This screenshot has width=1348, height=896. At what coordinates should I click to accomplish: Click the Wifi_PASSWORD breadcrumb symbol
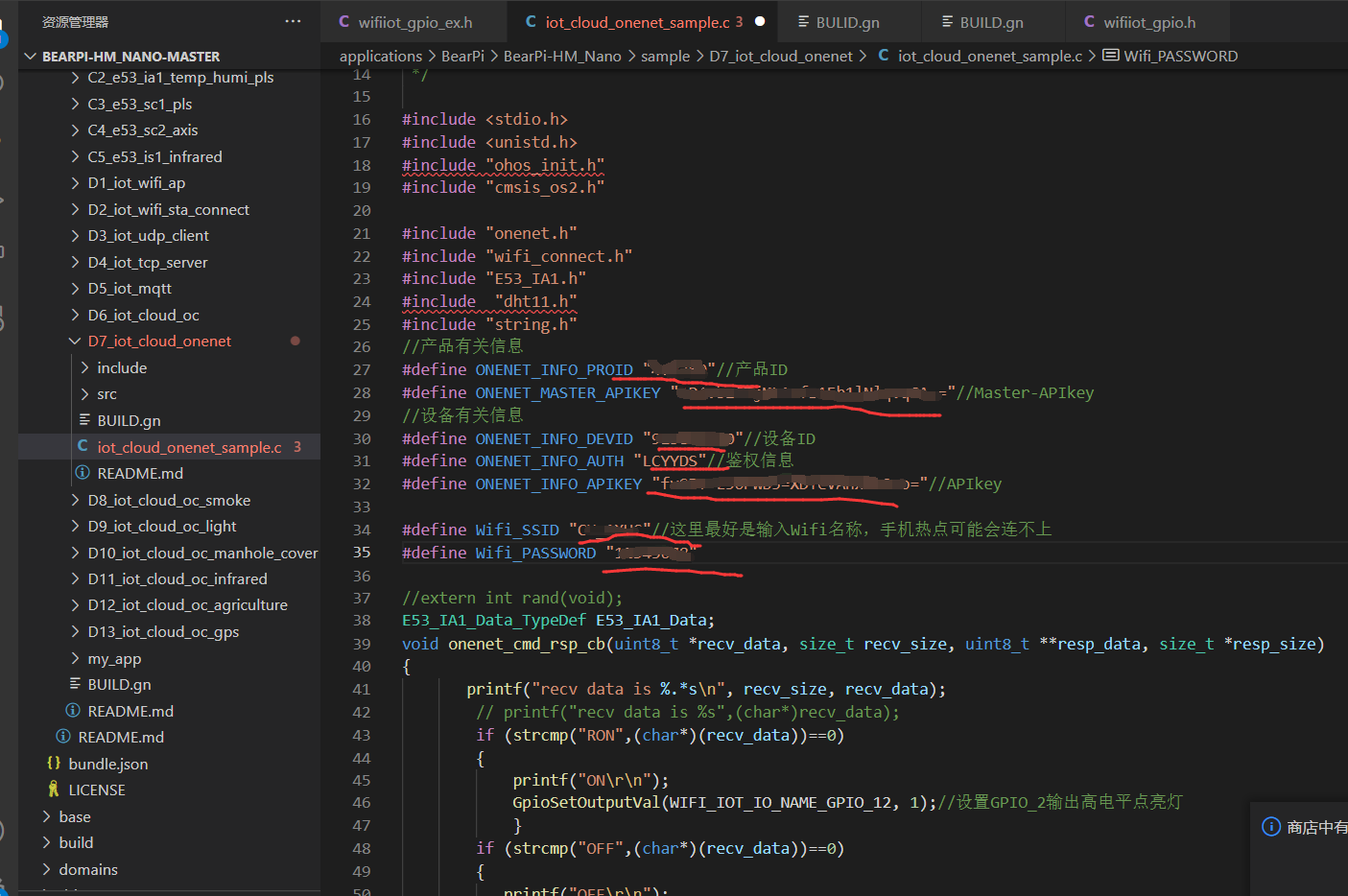point(1180,57)
